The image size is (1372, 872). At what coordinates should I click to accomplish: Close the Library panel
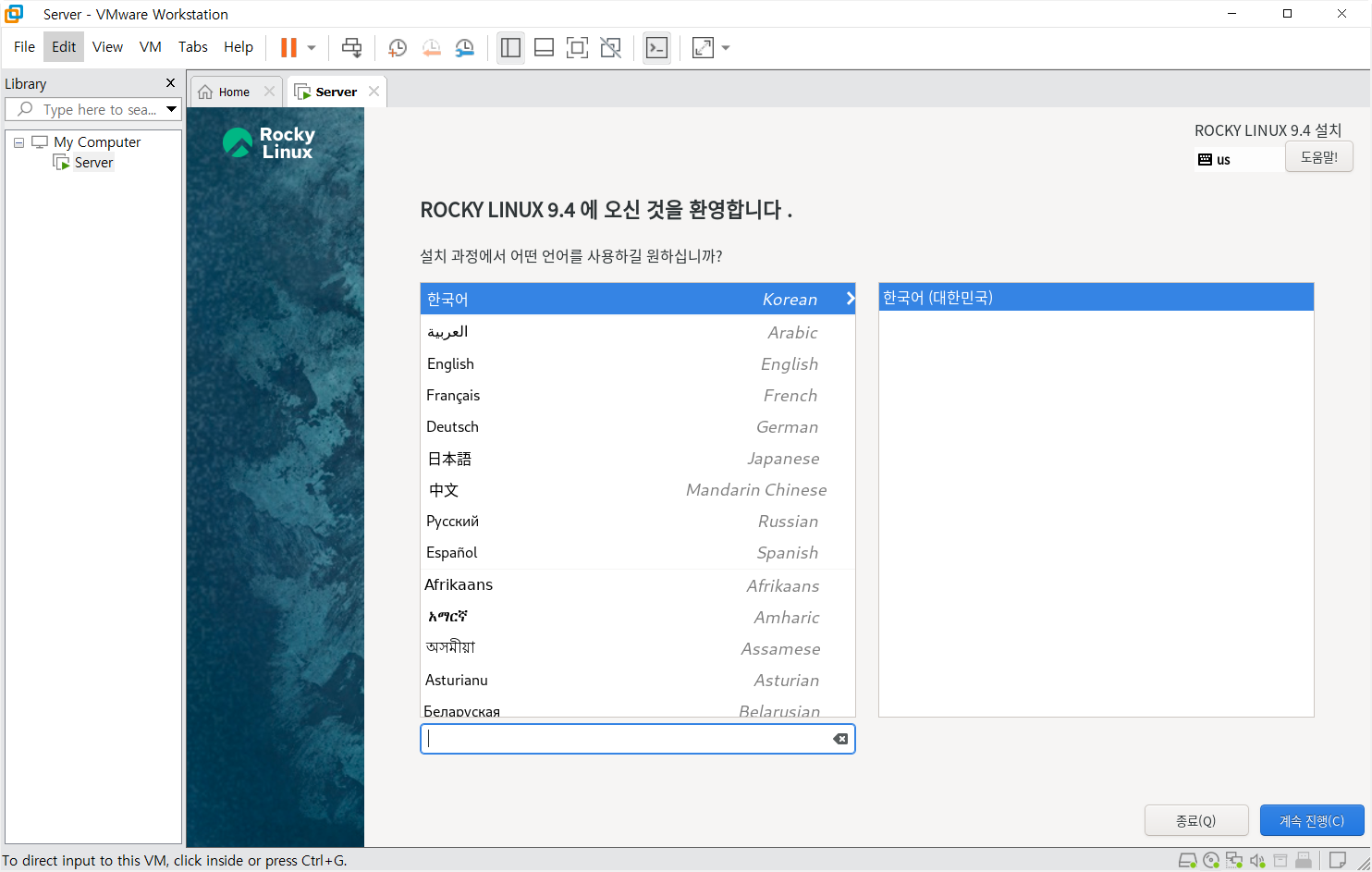170,83
